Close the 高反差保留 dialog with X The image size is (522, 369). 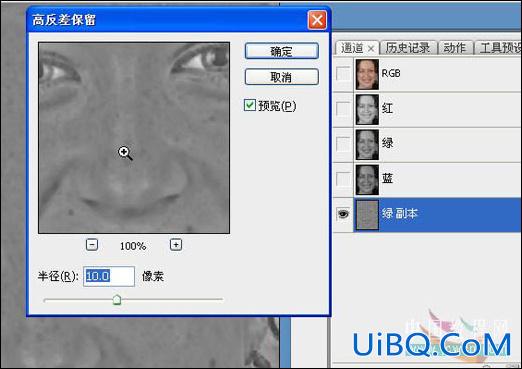pos(317,20)
